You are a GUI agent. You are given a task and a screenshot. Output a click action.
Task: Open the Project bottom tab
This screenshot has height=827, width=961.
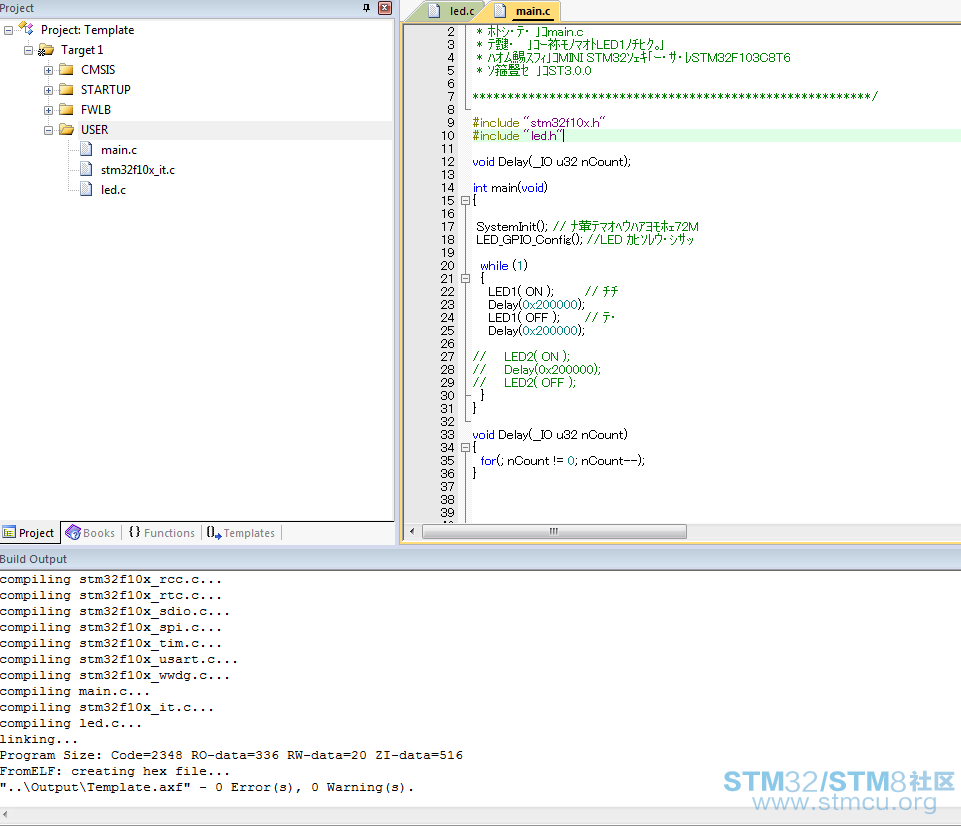[x=29, y=533]
